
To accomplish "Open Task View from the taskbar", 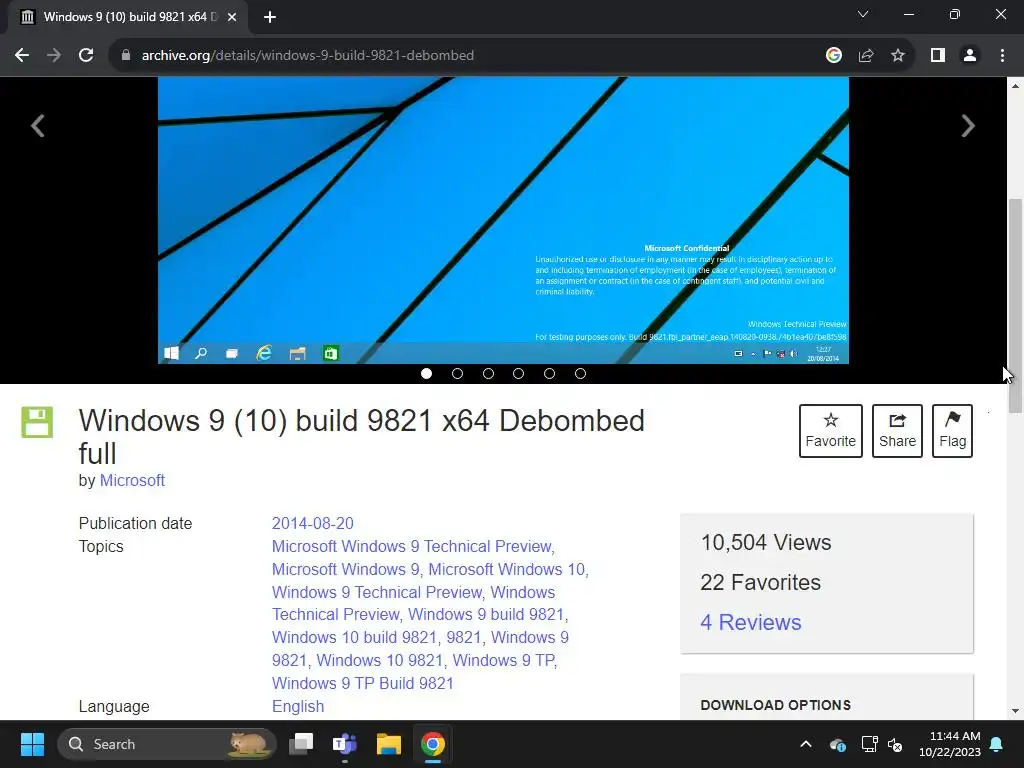I will tap(302, 744).
